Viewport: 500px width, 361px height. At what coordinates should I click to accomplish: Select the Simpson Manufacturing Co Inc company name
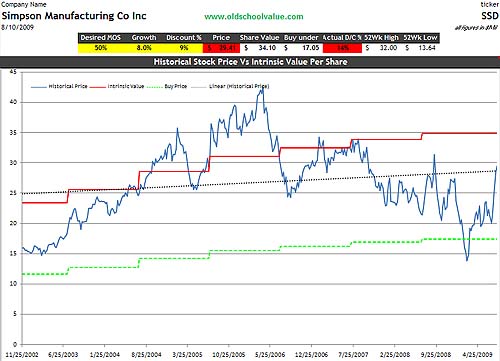[x=74, y=16]
